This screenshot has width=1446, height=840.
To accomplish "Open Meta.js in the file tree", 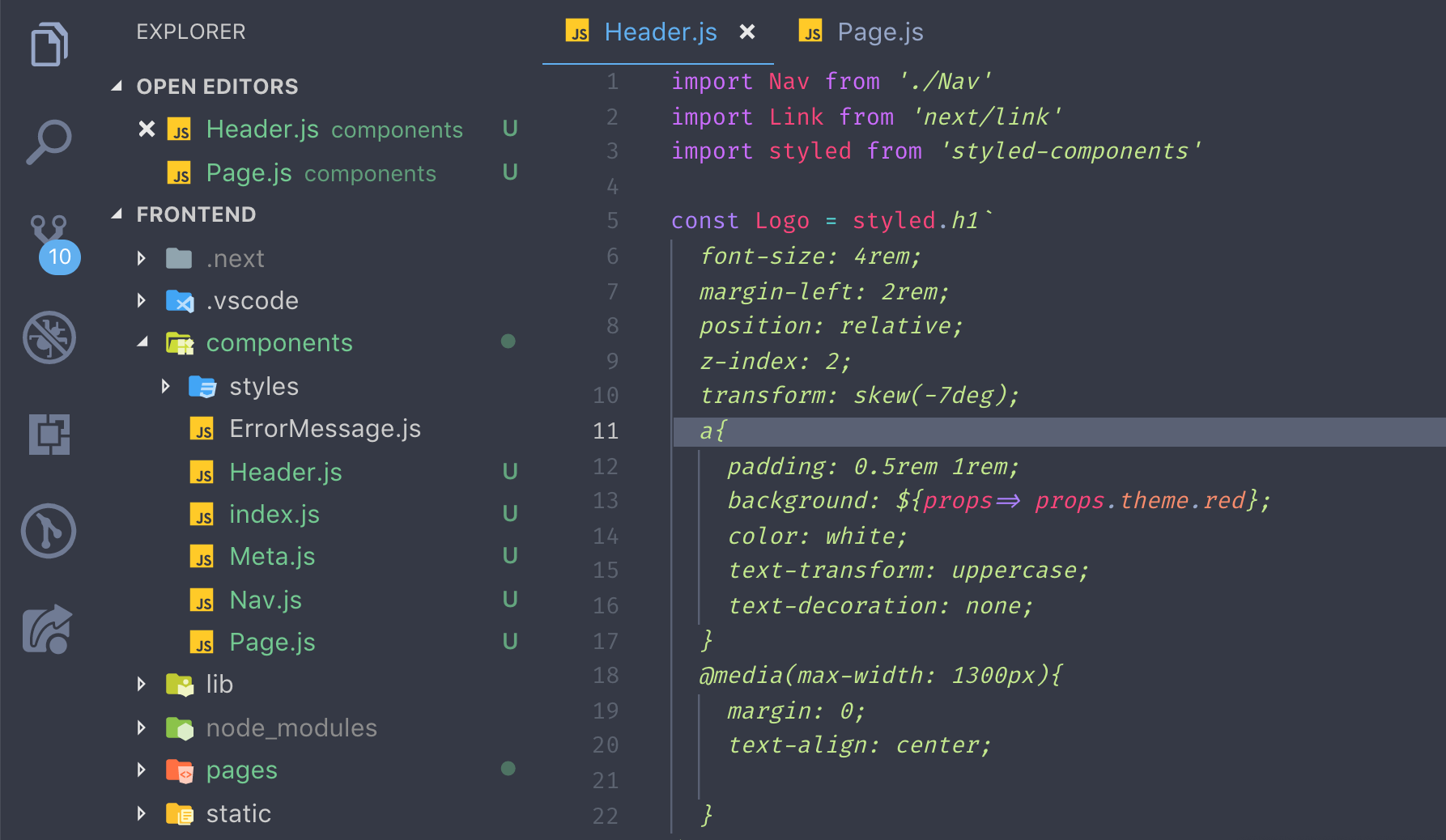I will 272,556.
